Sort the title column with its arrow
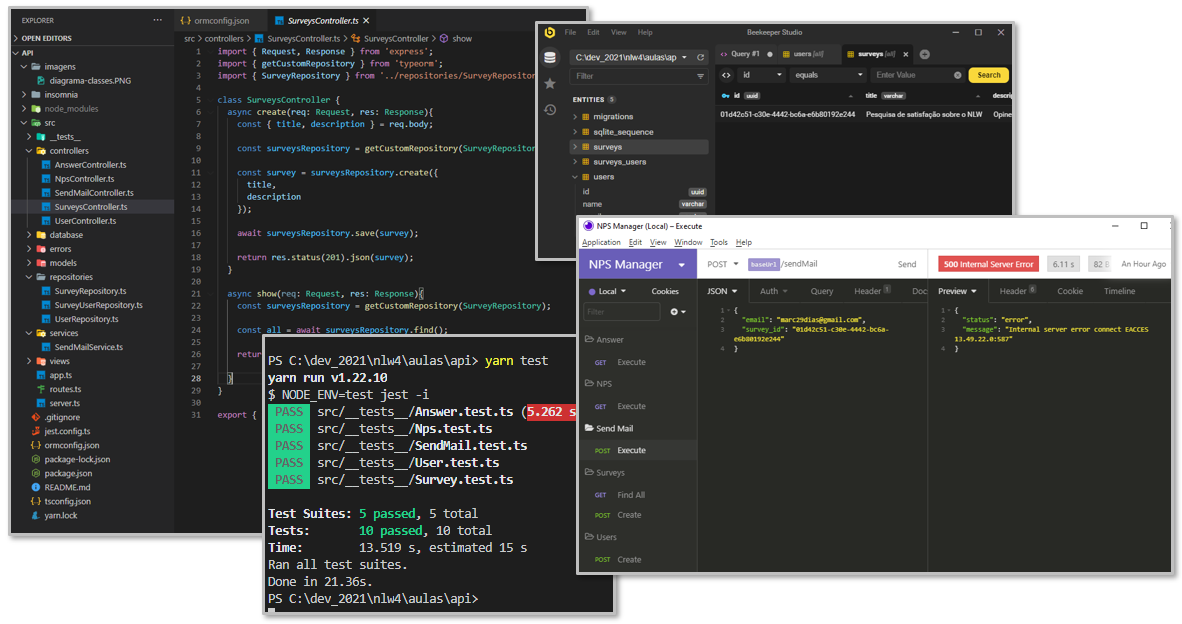The height and width of the screenshot is (624, 1182). tap(978, 96)
